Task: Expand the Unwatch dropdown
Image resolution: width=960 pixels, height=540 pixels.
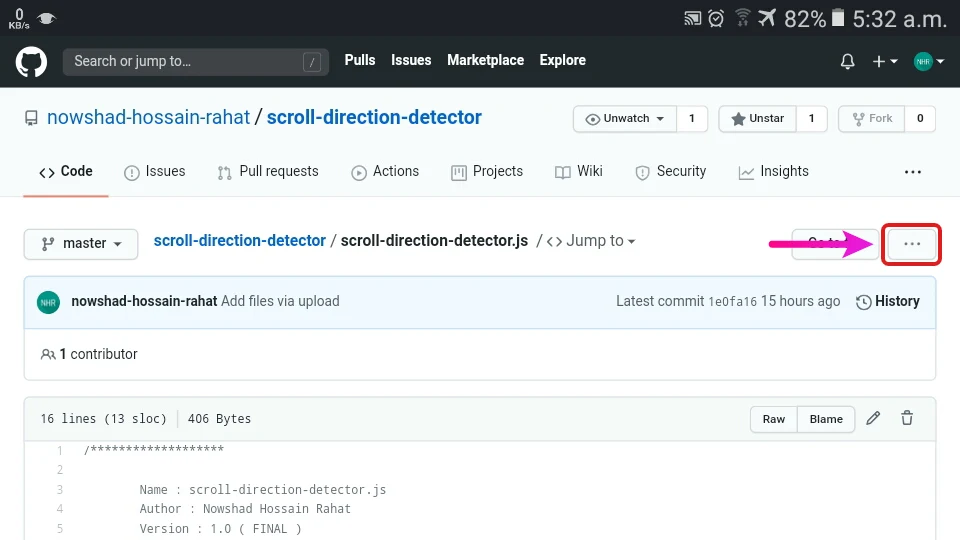Action: [x=625, y=119]
